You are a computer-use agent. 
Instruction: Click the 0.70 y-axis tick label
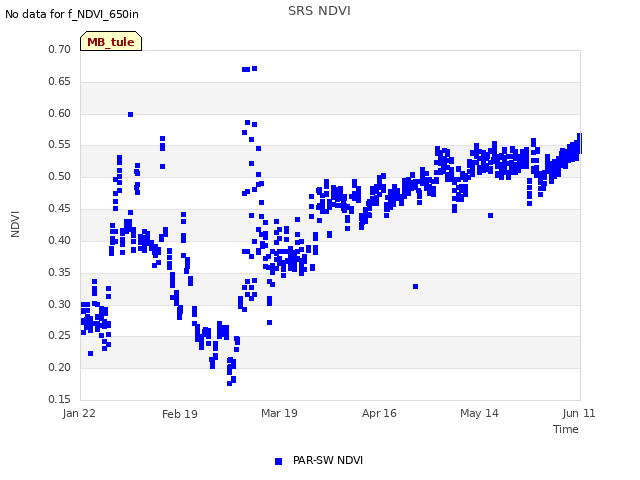60,49
